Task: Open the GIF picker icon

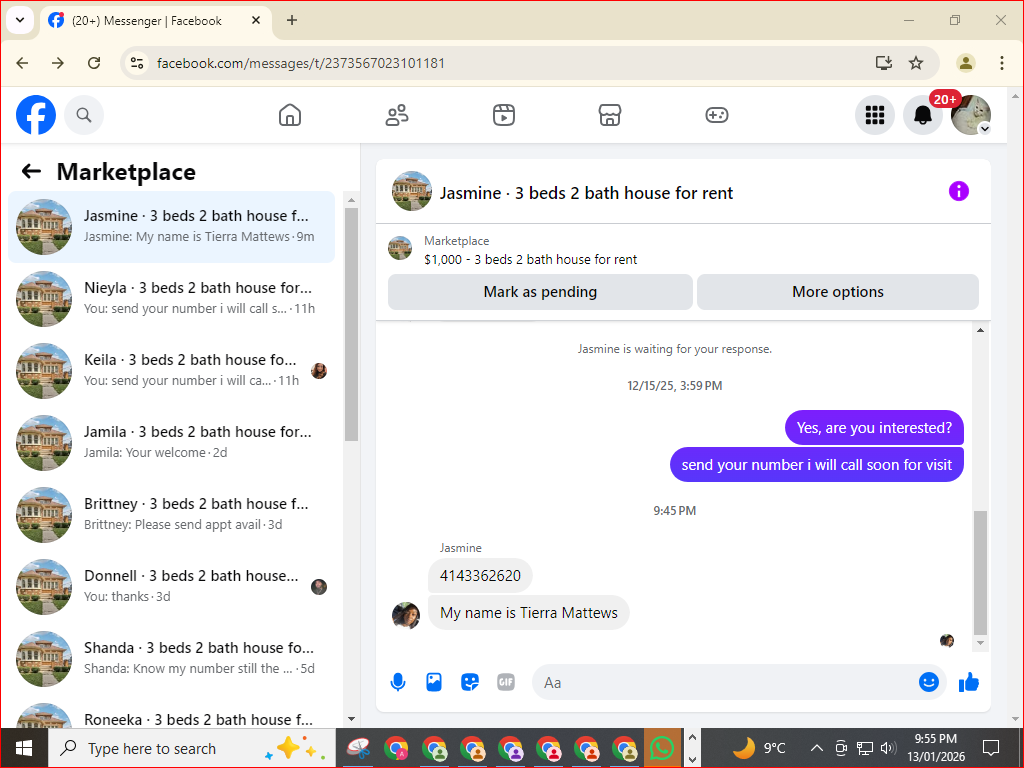Action: [x=505, y=682]
